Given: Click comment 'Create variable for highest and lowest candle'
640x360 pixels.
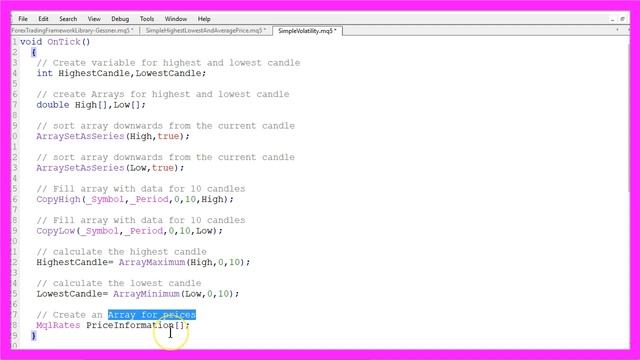Looking at the screenshot, I should click(x=168, y=63).
